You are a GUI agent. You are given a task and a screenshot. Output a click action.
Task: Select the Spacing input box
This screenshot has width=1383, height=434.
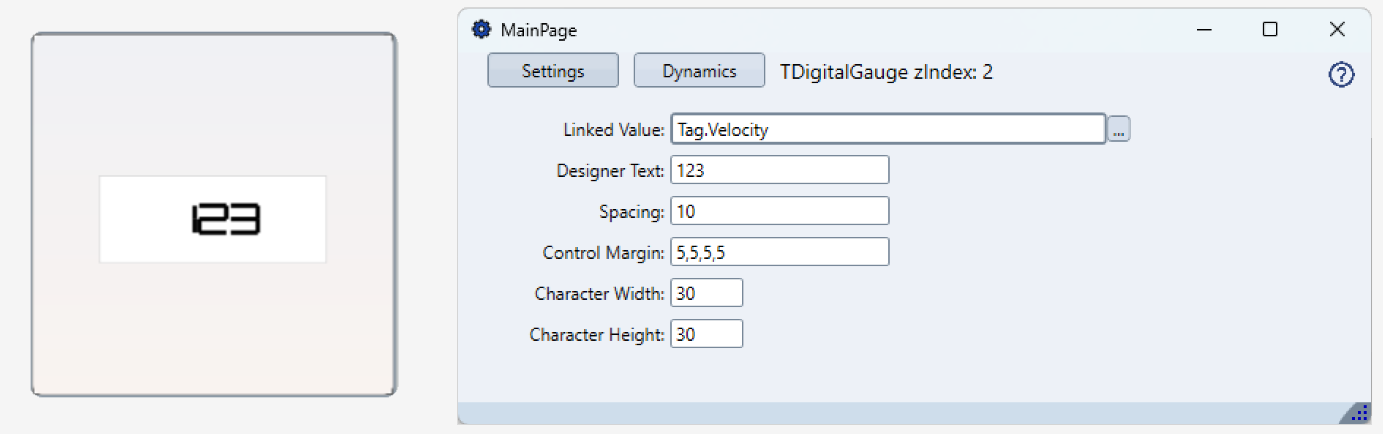tap(779, 211)
